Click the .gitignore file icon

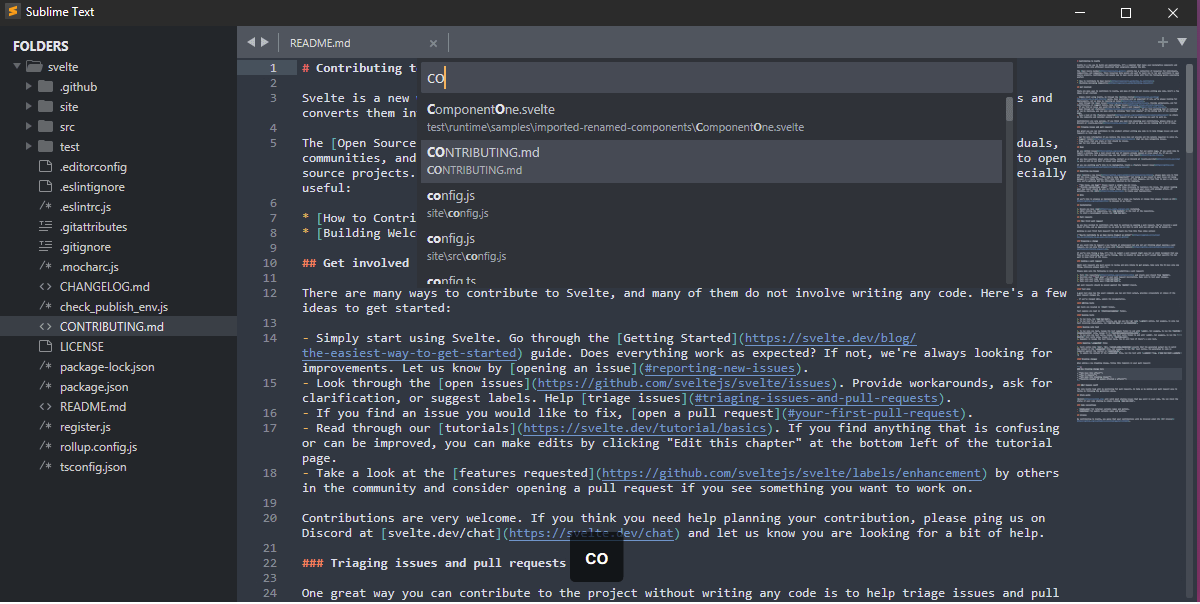(45, 247)
